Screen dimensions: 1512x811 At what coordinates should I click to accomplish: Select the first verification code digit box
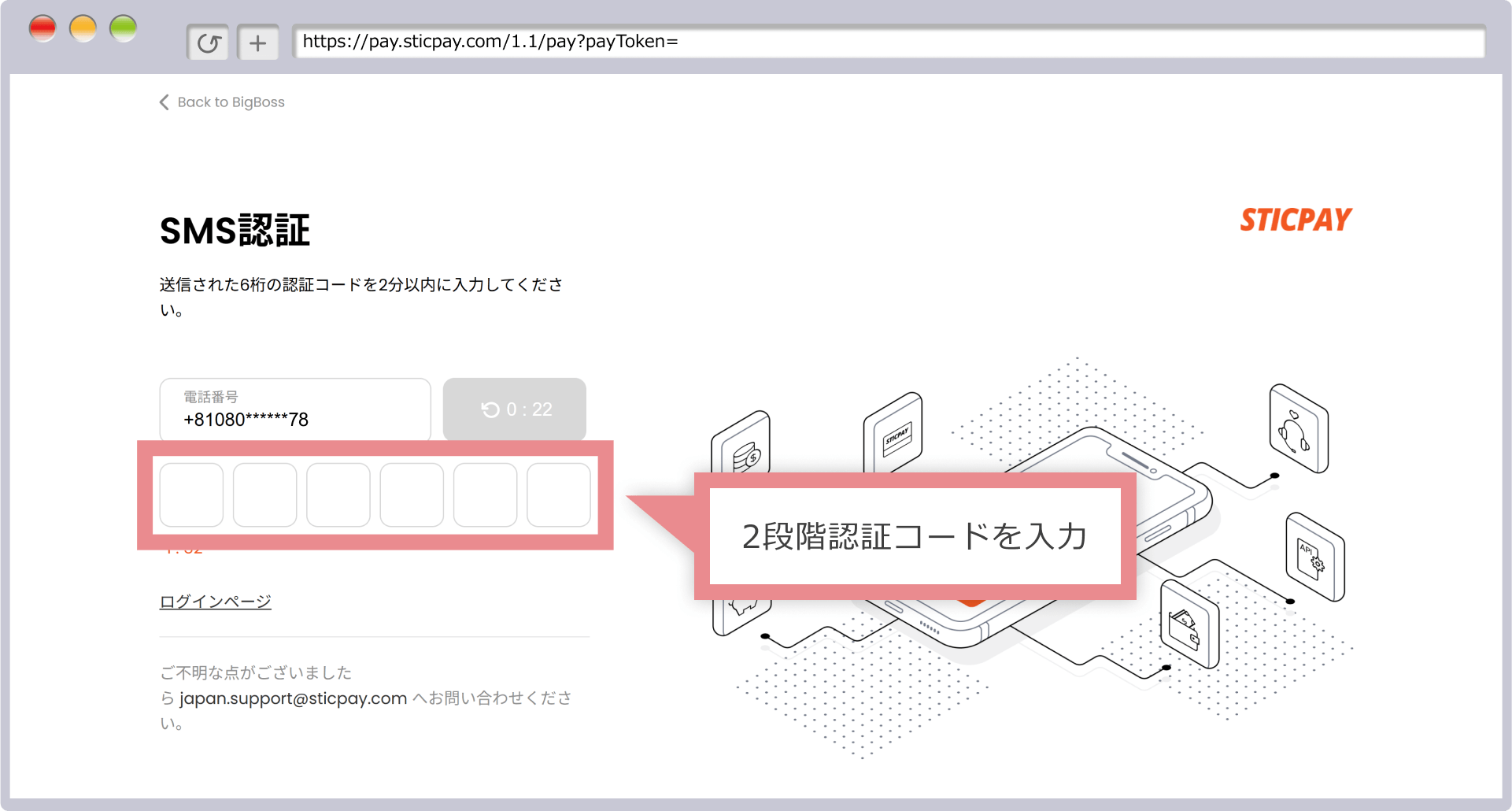[x=191, y=494]
